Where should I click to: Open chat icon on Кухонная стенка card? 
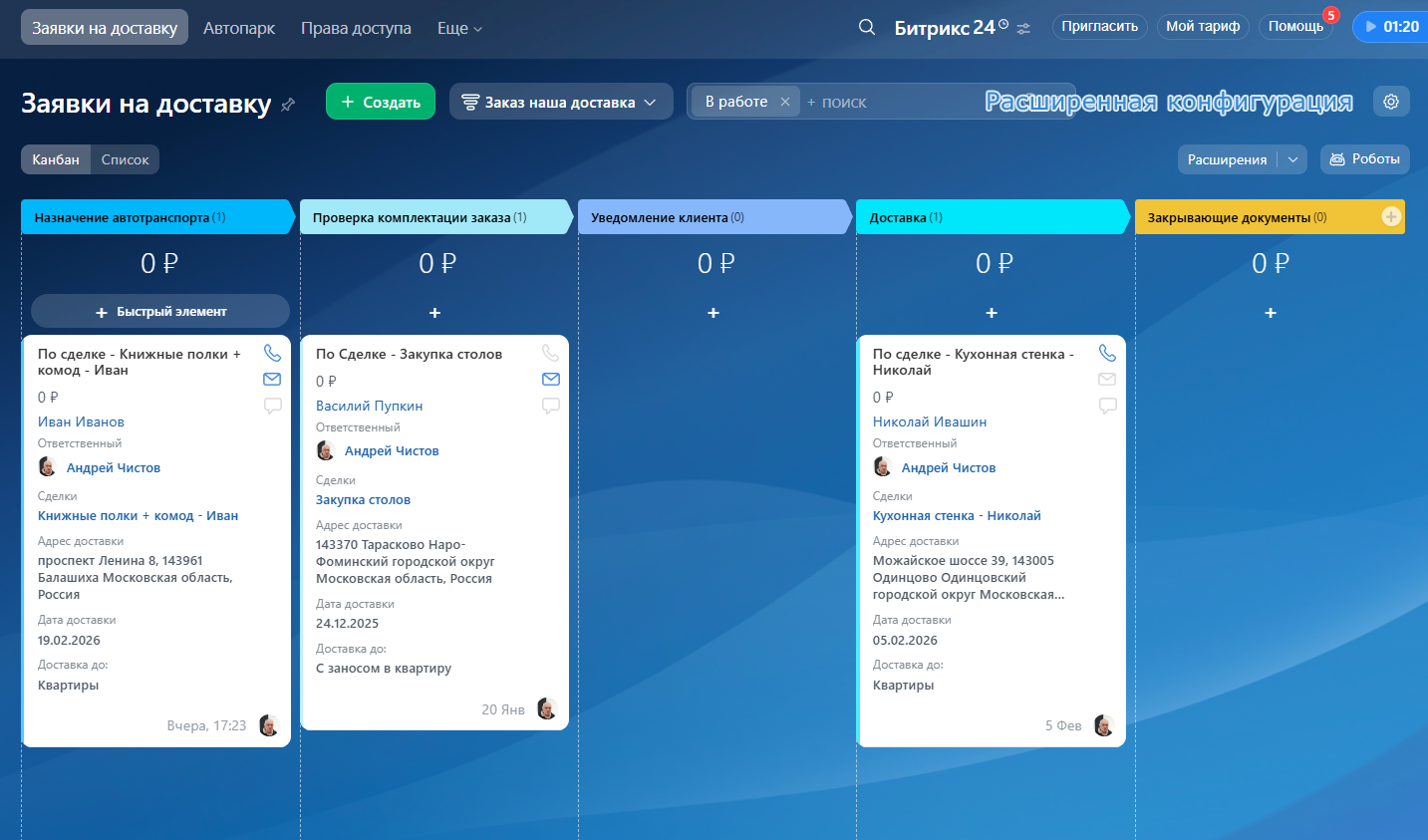click(1107, 406)
